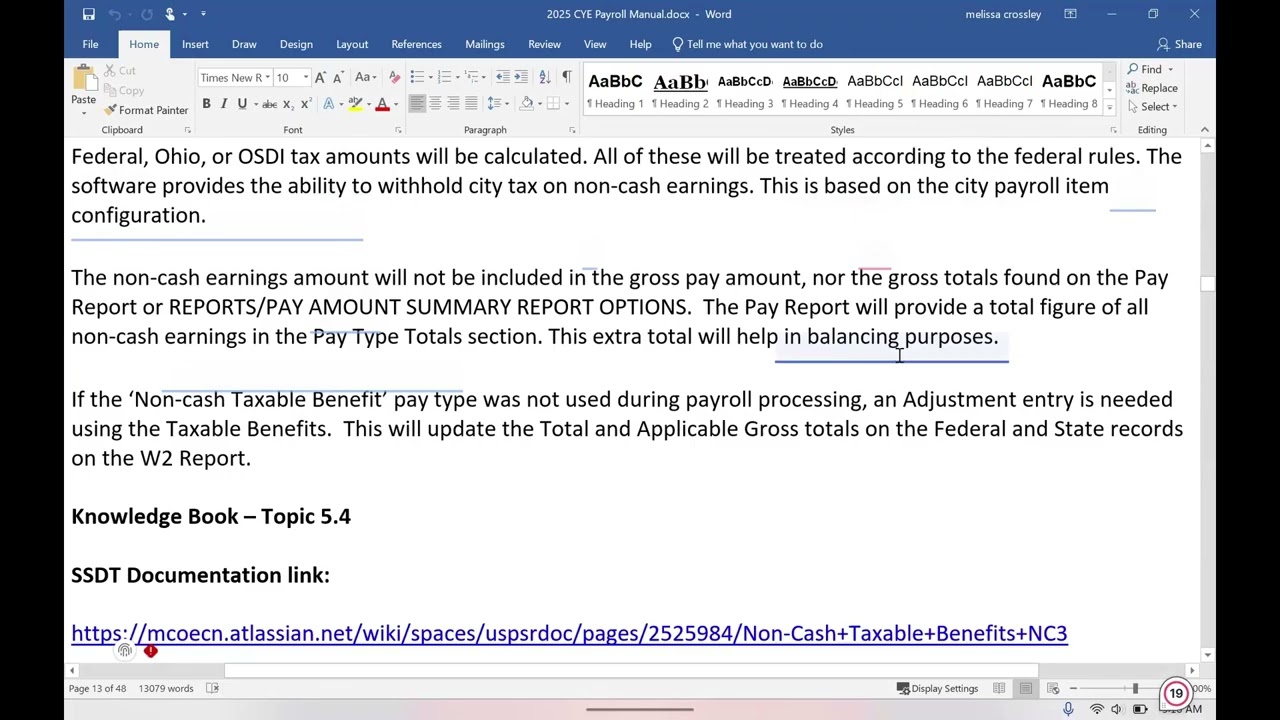Increase font size with Grow Font

[320, 78]
